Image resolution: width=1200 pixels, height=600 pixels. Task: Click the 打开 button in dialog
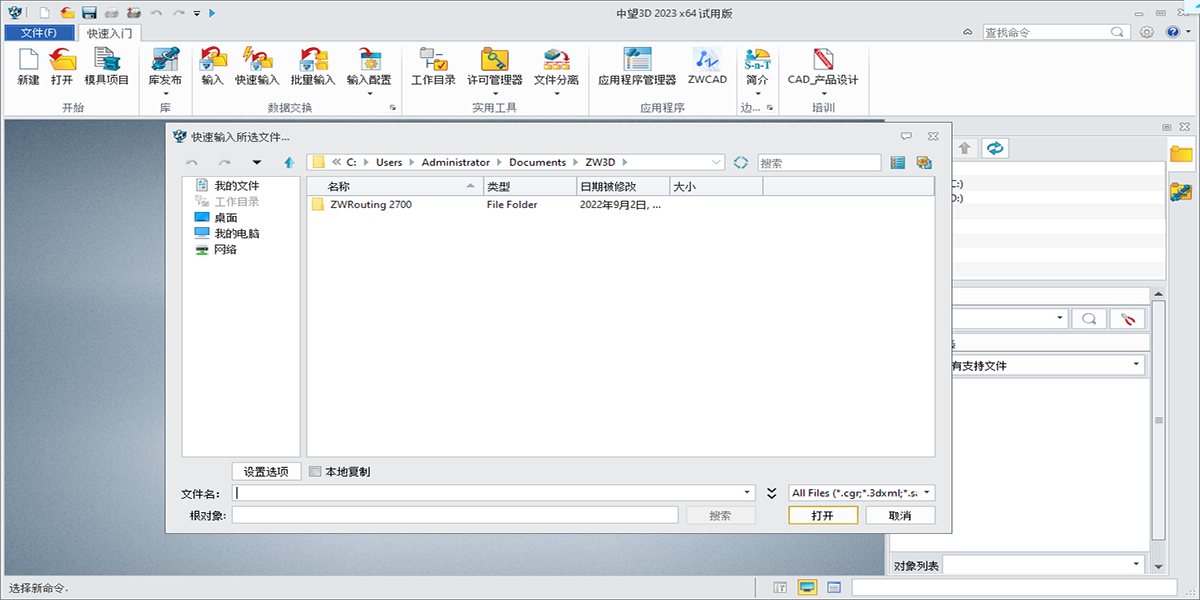(x=822, y=516)
